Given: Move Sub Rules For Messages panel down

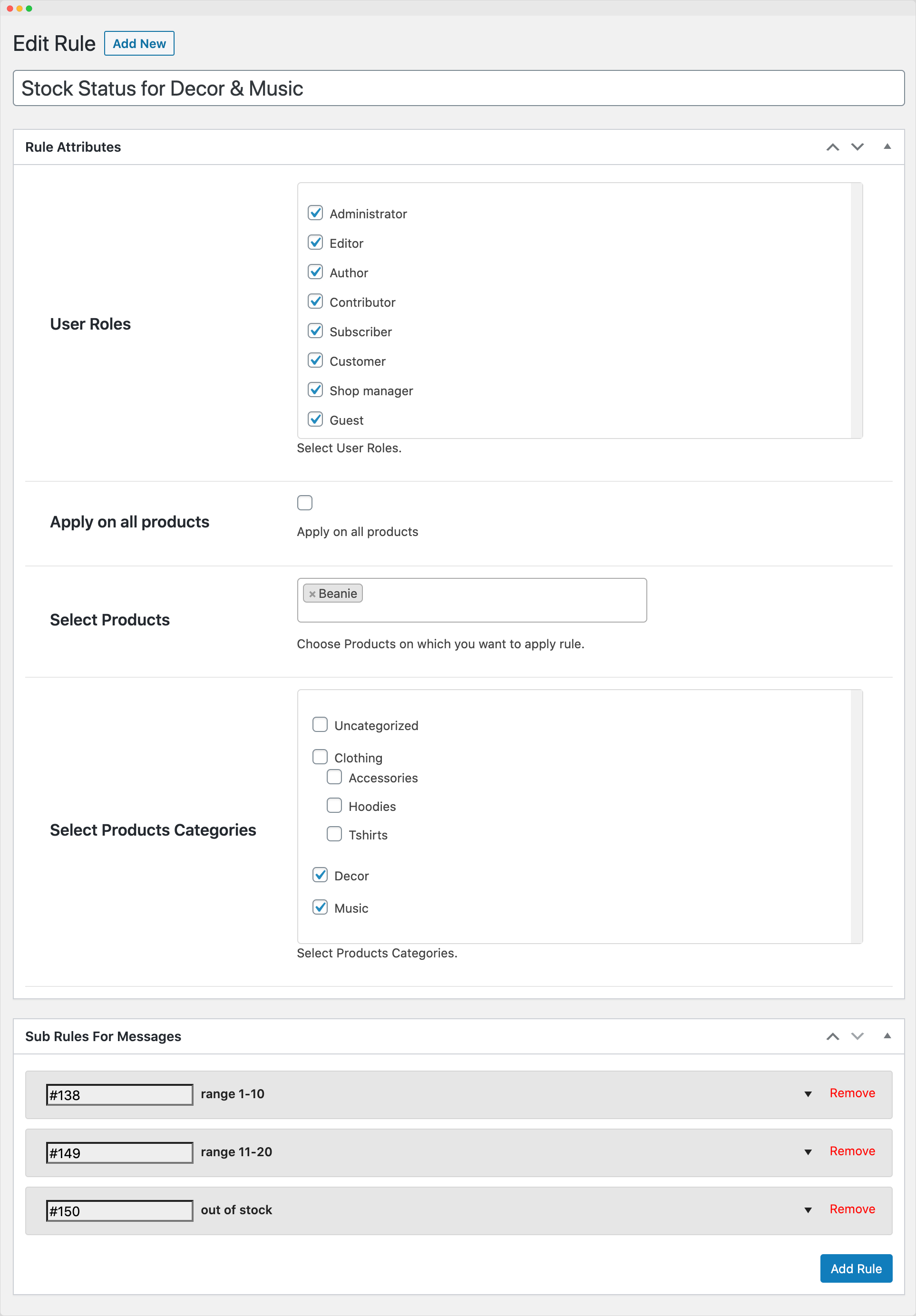Looking at the screenshot, I should (858, 1036).
